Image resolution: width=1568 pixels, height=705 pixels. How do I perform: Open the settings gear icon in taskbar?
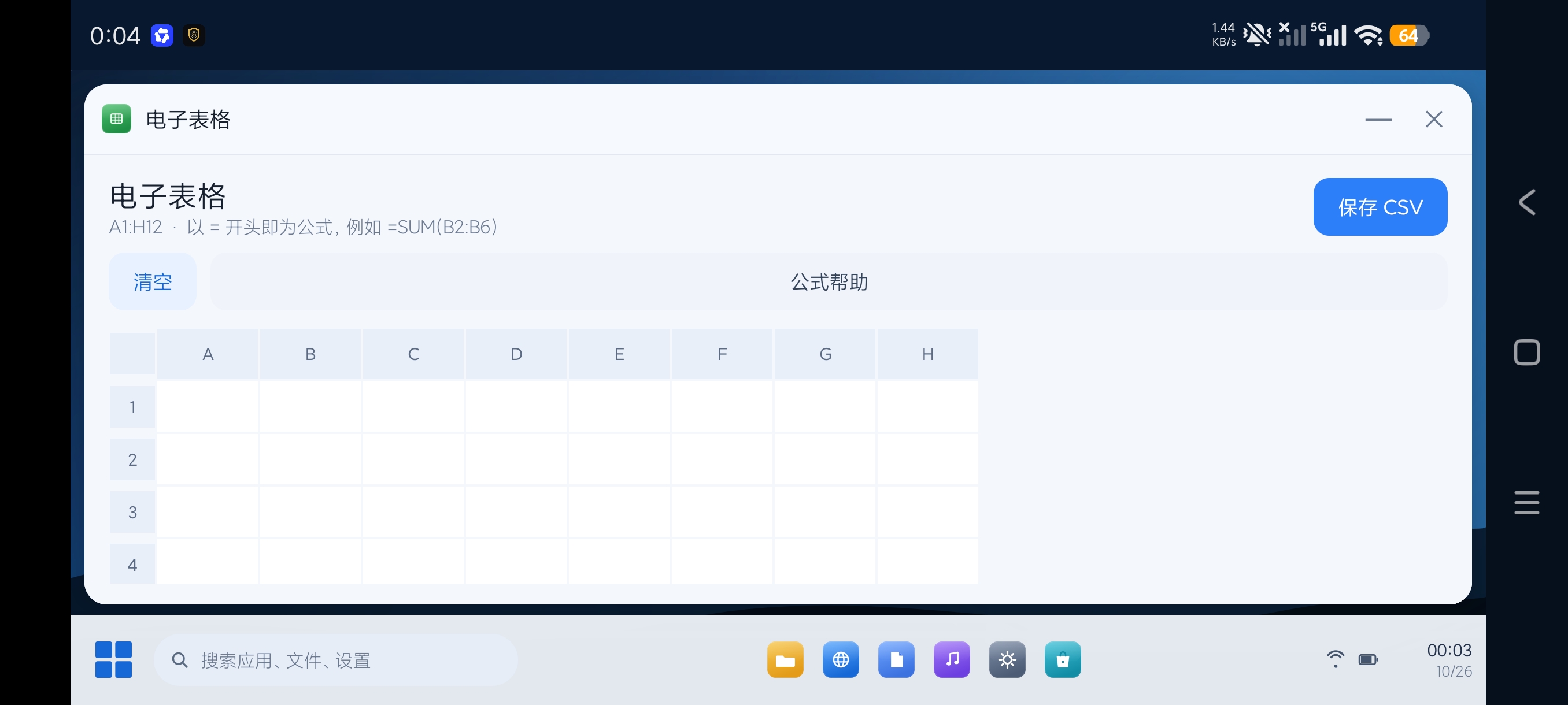(1007, 659)
